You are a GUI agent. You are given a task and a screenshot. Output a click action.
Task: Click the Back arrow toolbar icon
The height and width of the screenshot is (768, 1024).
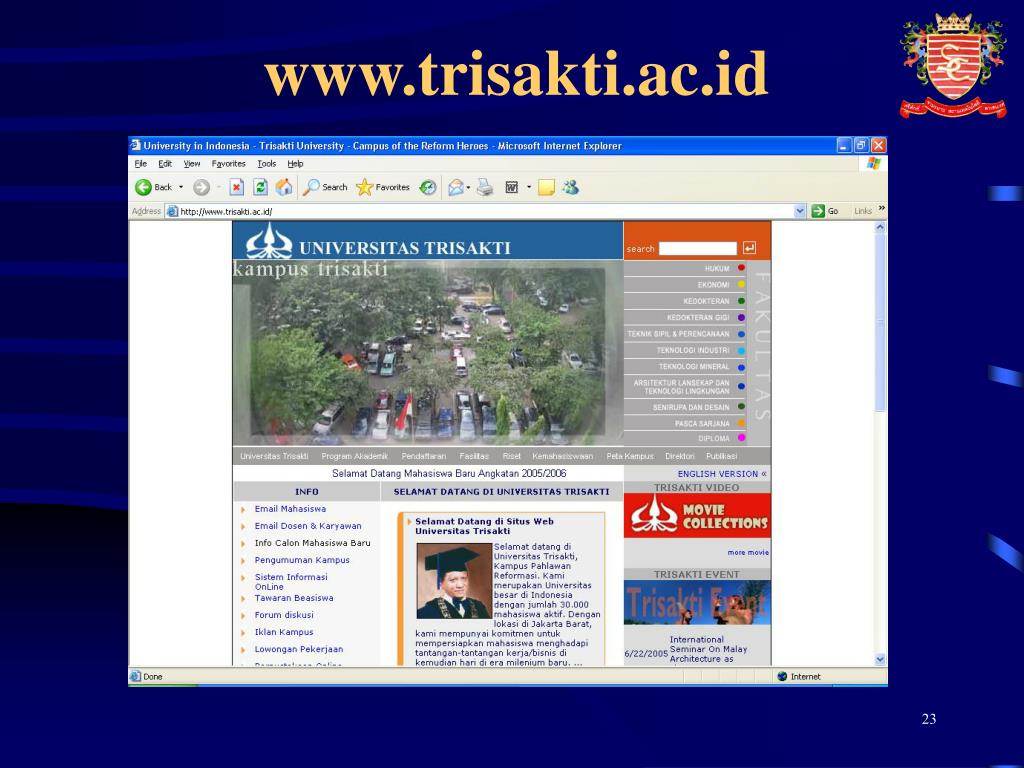(x=143, y=187)
